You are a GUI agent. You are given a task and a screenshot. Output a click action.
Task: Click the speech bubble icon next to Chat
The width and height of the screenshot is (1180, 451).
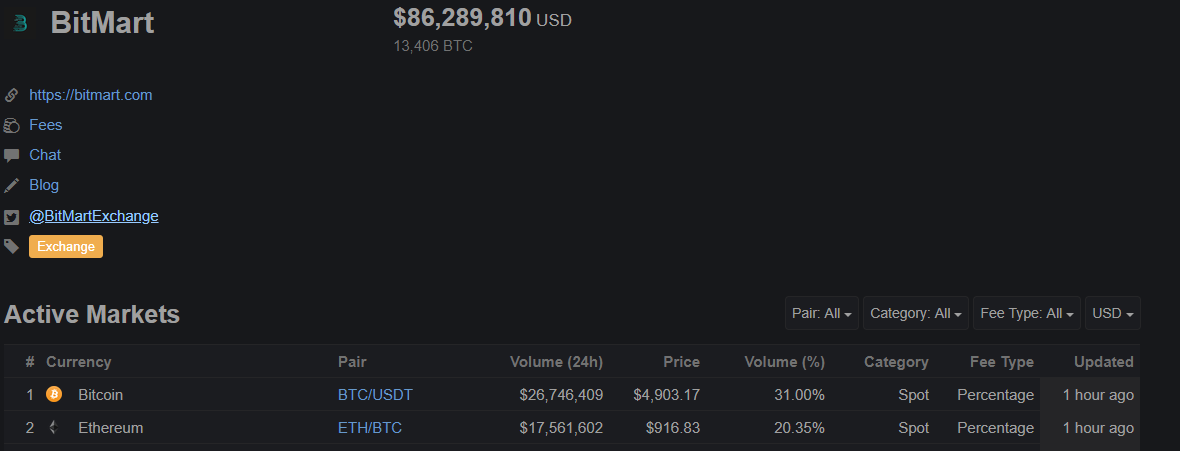click(x=11, y=156)
